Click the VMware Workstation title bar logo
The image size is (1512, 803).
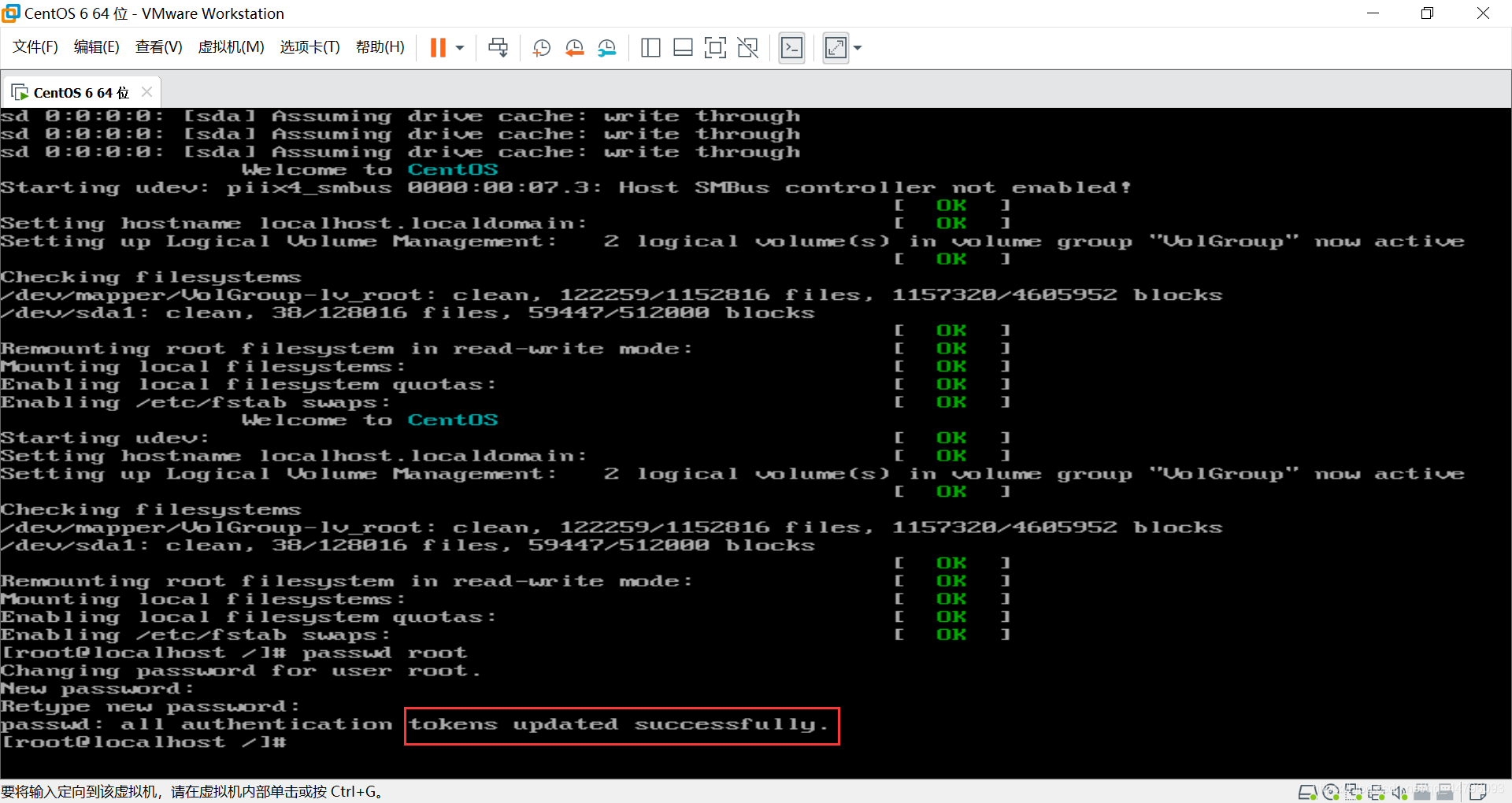coord(11,13)
